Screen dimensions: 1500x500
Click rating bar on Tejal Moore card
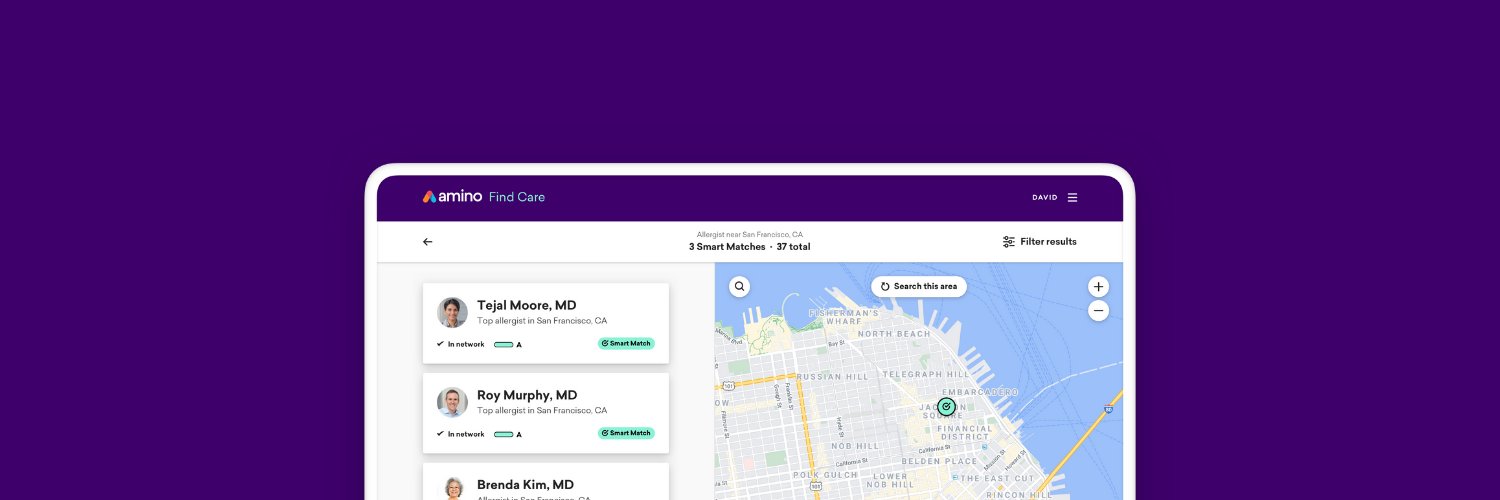click(504, 344)
